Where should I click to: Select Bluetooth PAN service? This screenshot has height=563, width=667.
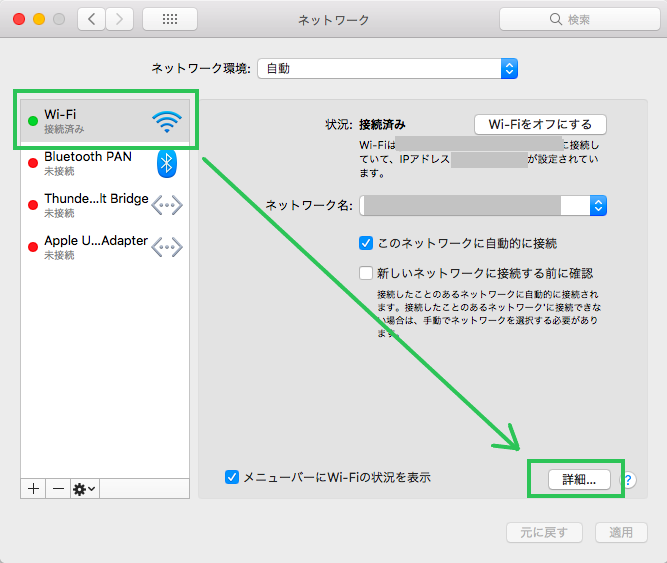tap(105, 163)
